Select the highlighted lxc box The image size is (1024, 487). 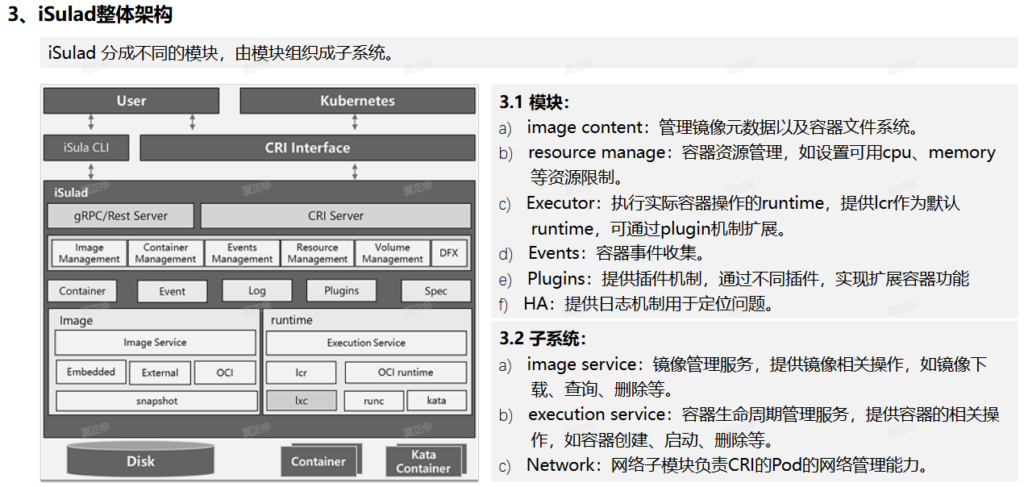[301, 401]
